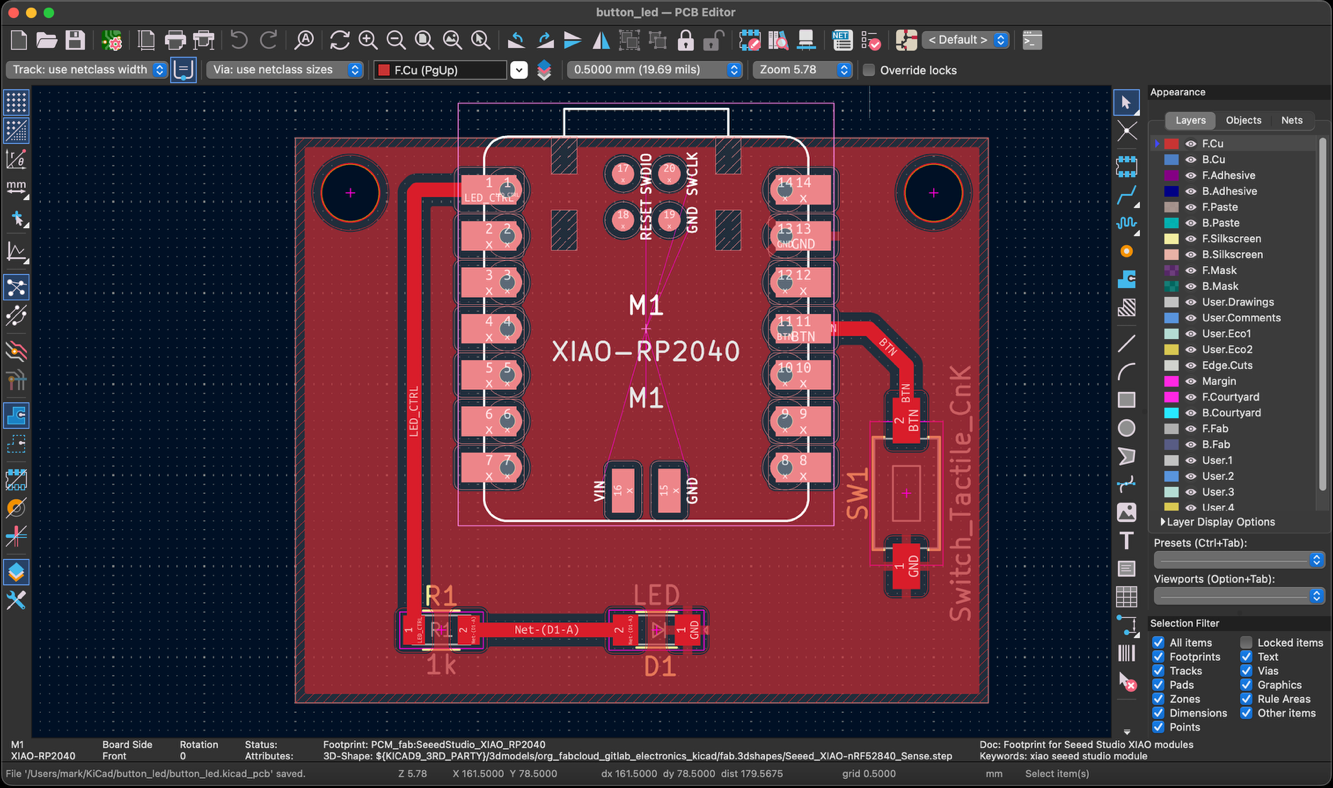The width and height of the screenshot is (1333, 788).
Task: Click the resistor R1 footprint on board
Action: [x=441, y=630]
